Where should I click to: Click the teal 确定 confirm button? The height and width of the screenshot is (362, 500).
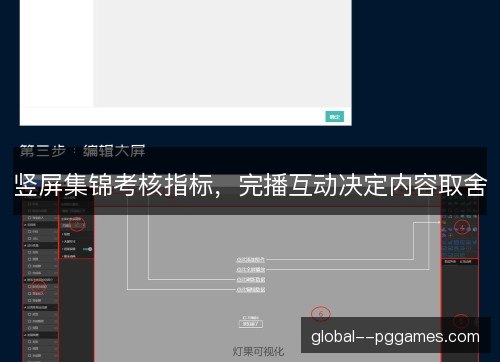[x=334, y=117]
